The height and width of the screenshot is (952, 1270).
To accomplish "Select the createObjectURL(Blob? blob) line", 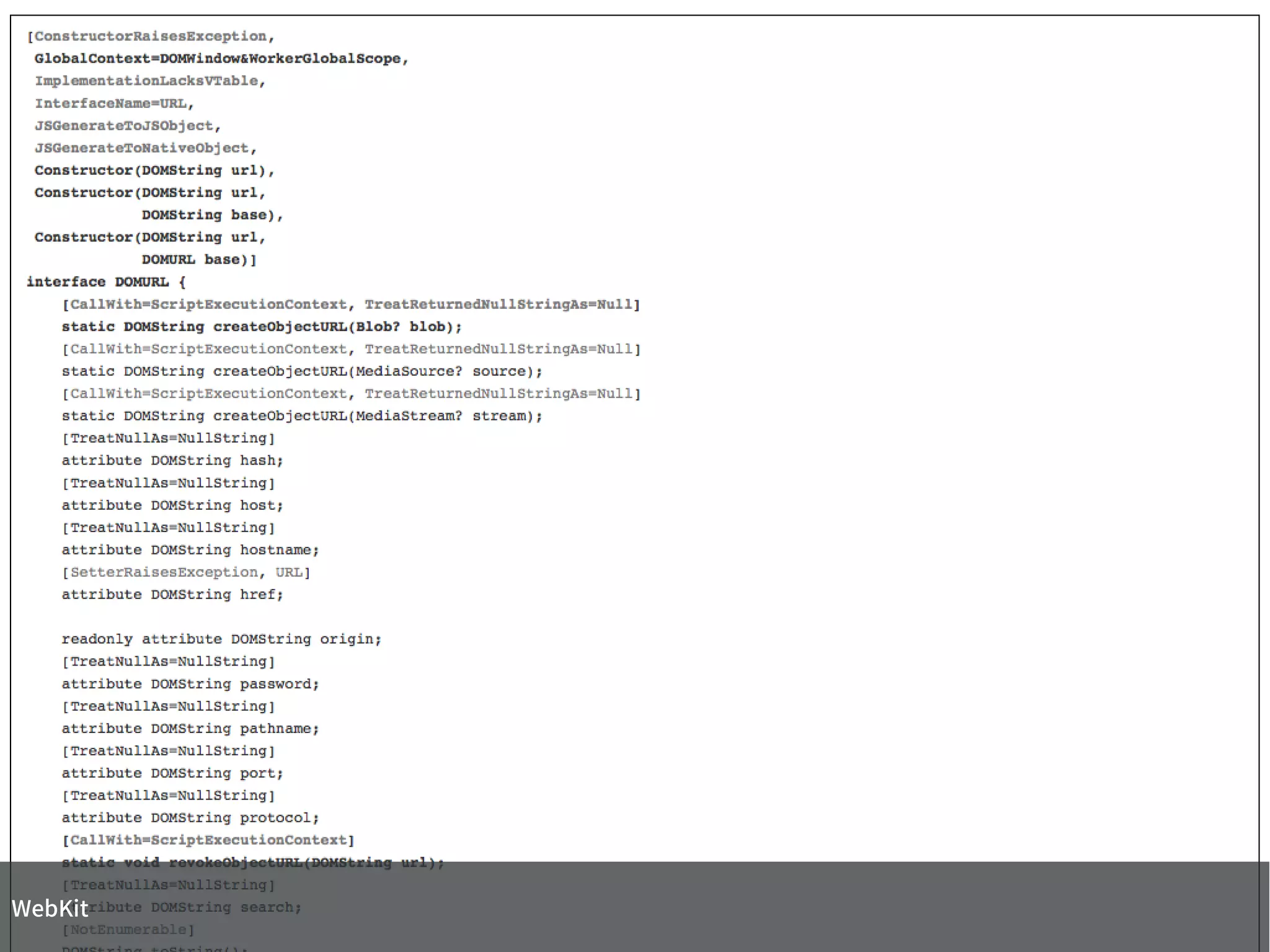I will [262, 327].
